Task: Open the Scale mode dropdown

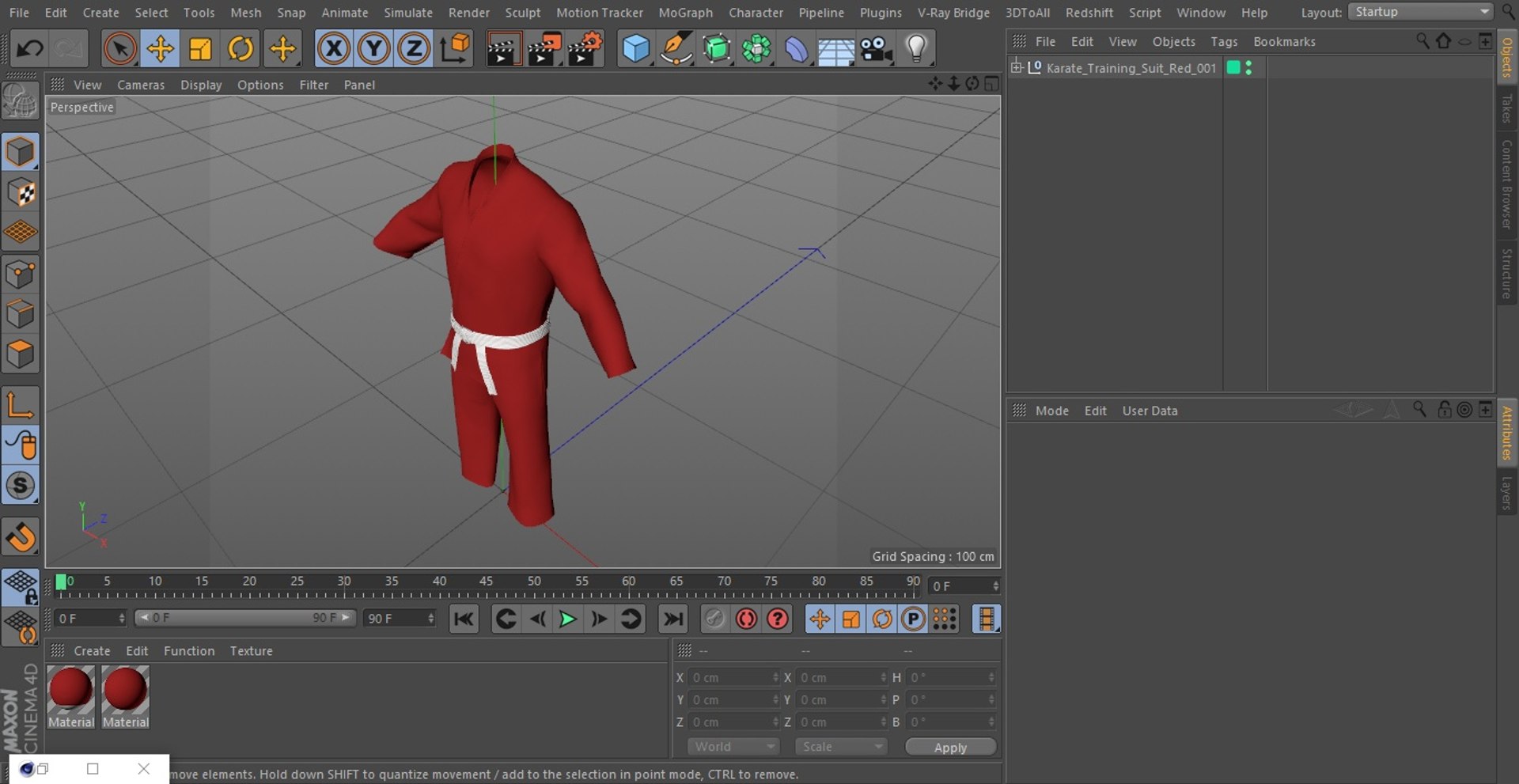Action: pos(841,747)
